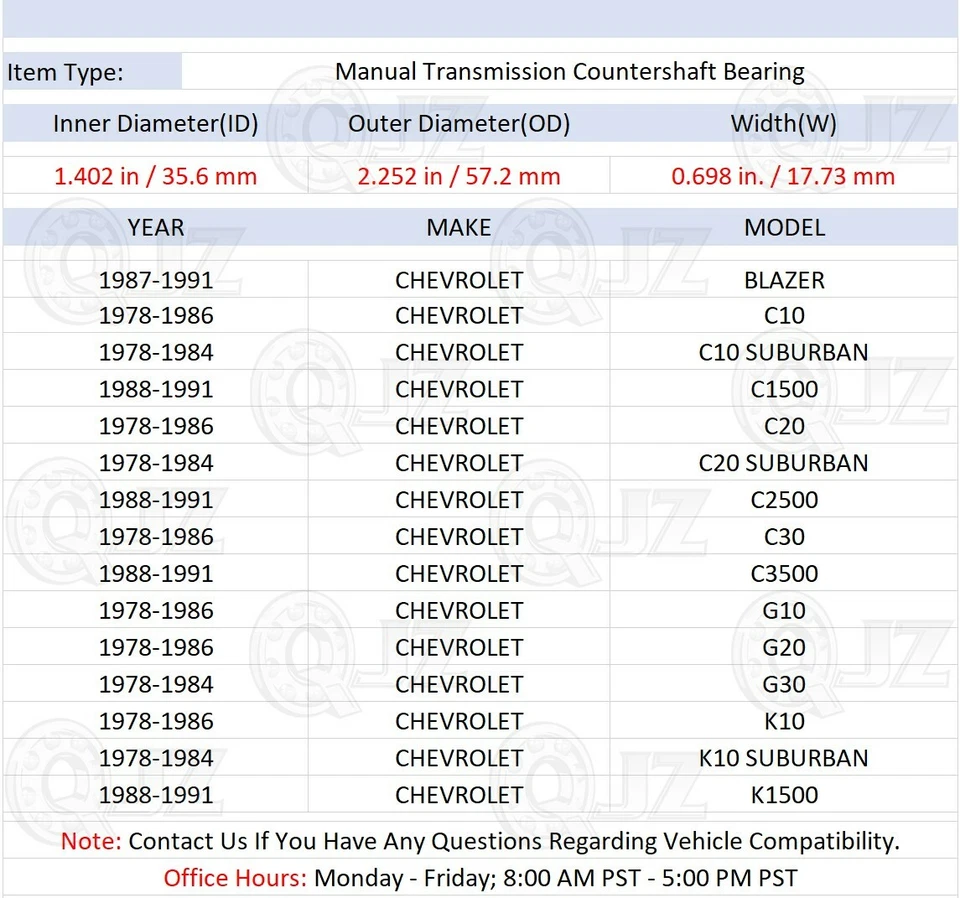This screenshot has height=898, width=960.
Task: Select the 1.402 in / 35.6 mm value
Action: pyautogui.click(x=155, y=176)
